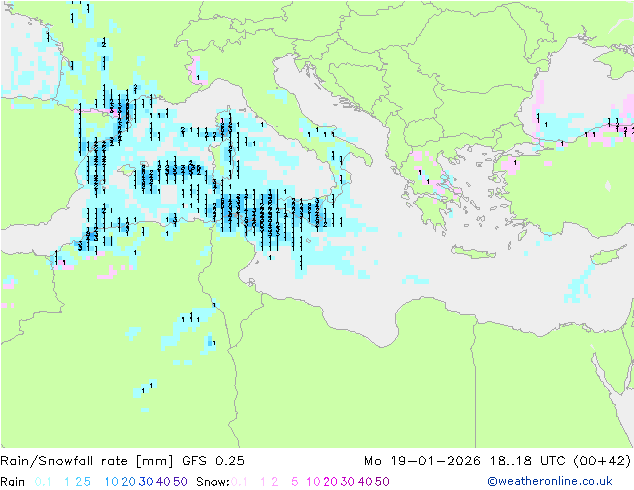Click the 'GFS 0.25' model label

[x=213, y=461]
